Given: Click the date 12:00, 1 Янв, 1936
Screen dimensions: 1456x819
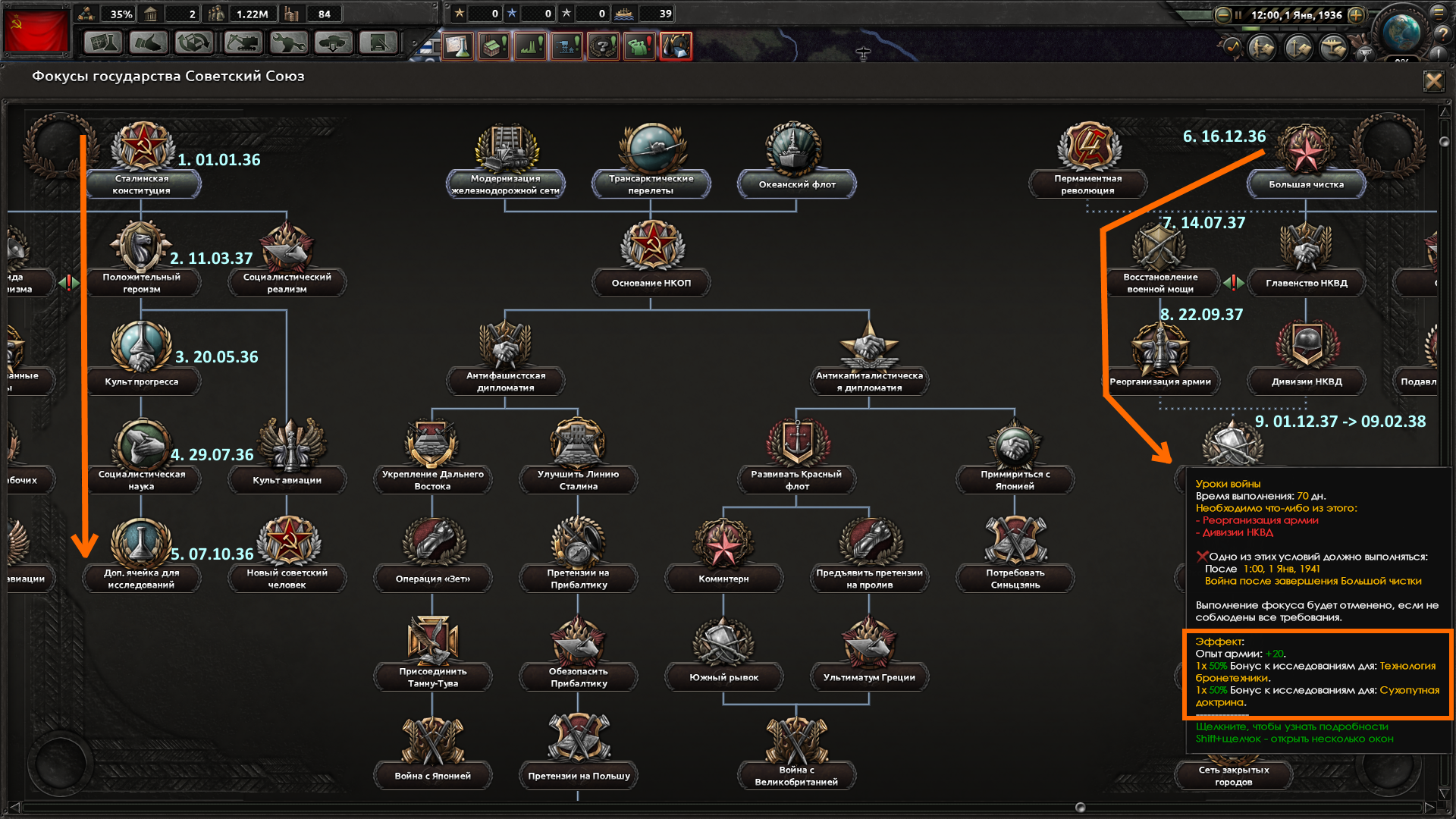Looking at the screenshot, I should pyautogui.click(x=1296, y=14).
